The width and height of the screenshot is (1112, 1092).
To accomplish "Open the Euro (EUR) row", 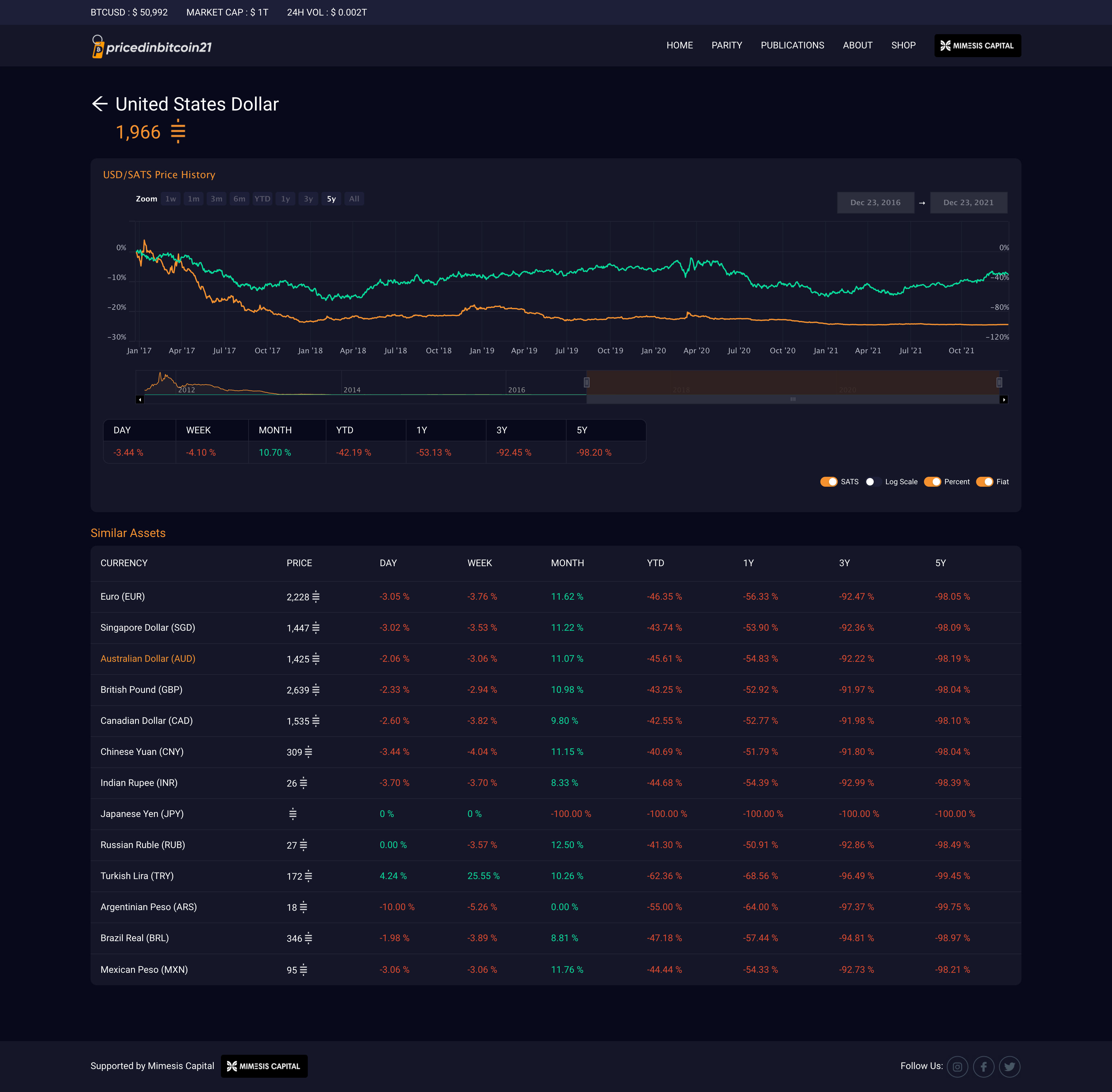I will [x=555, y=597].
